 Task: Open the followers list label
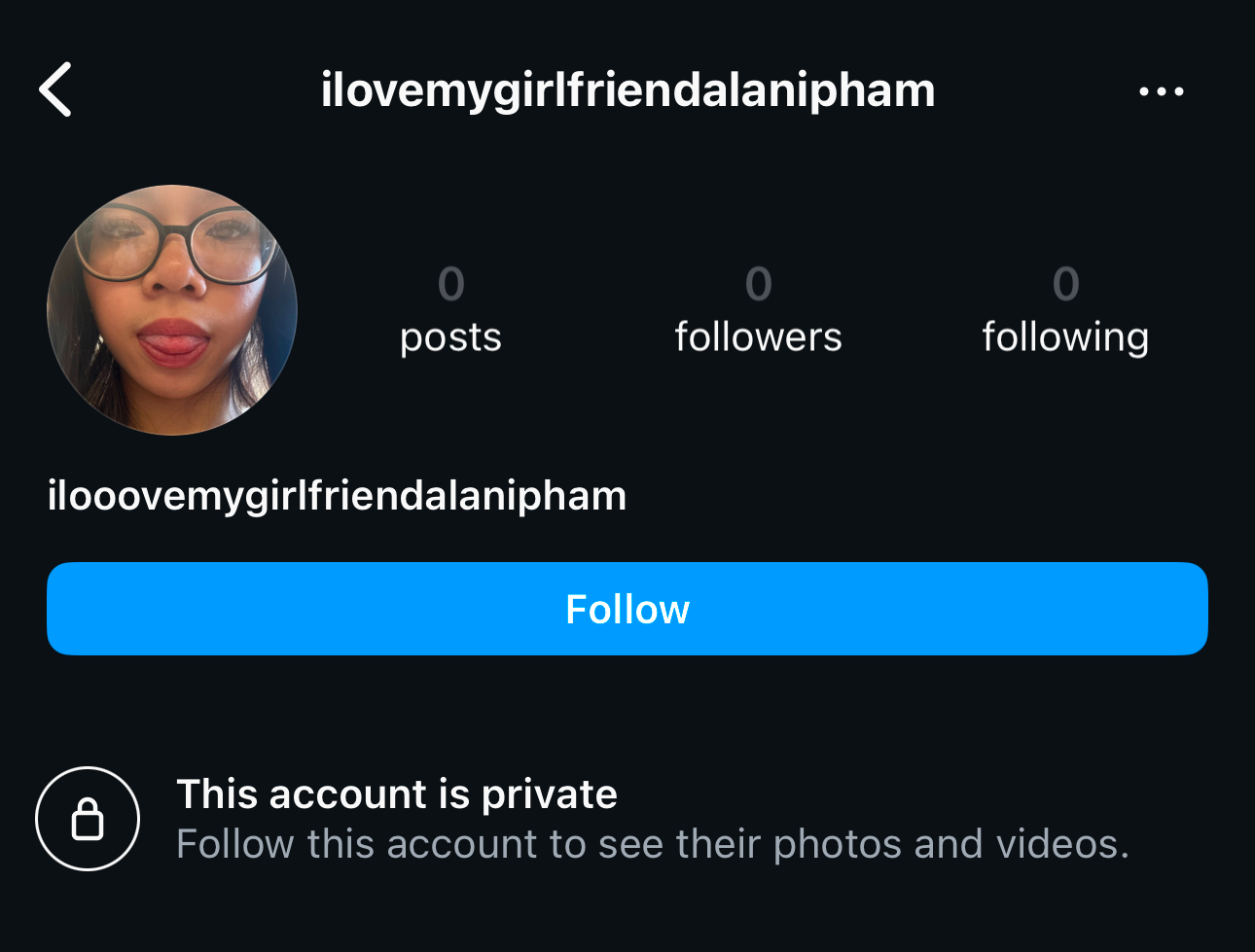pos(758,337)
